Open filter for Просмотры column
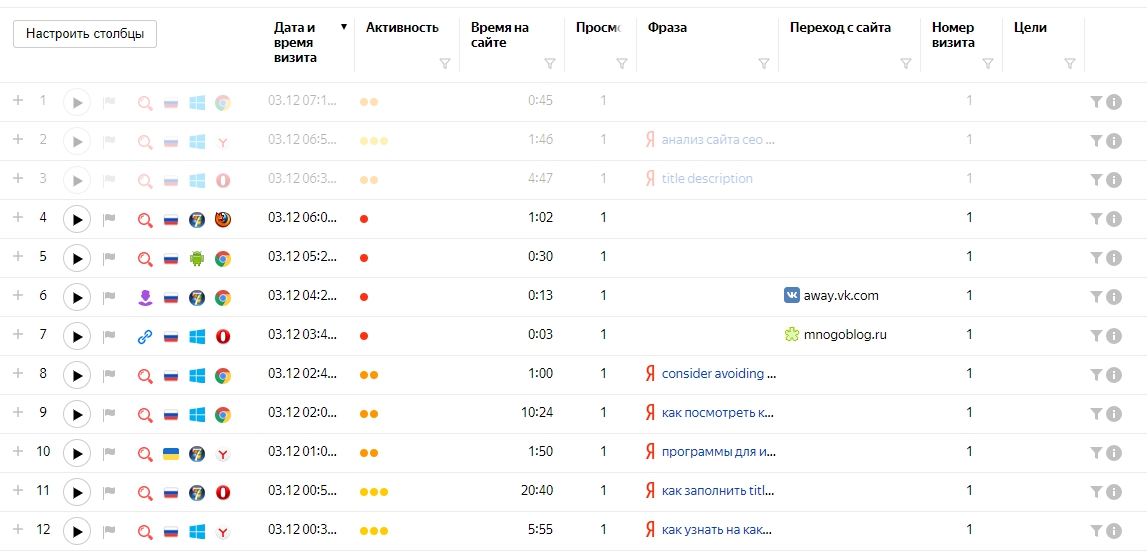This screenshot has width=1147, height=556. [x=622, y=64]
